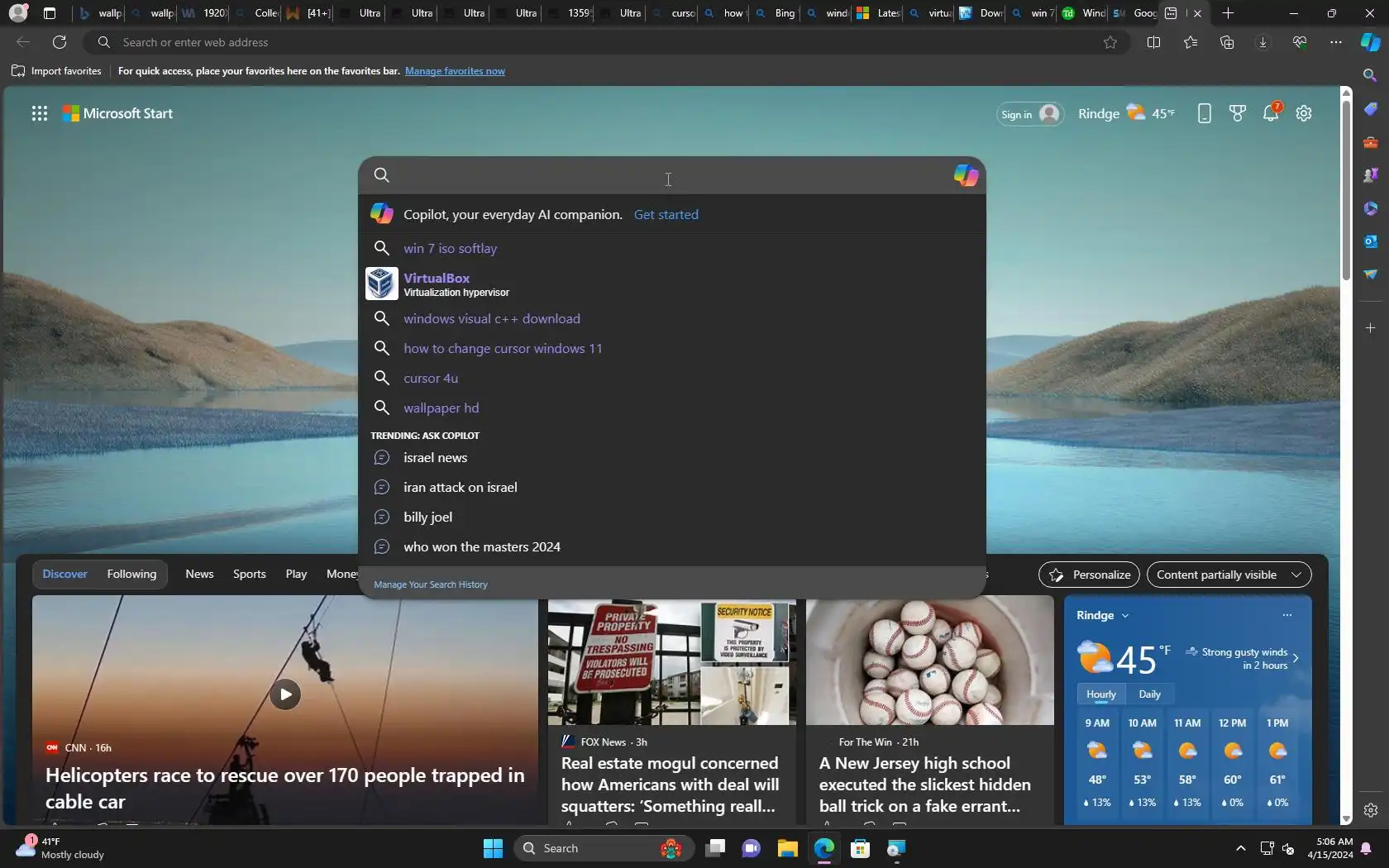
Task: Customize sidebar with the plus icon
Action: tap(1371, 328)
